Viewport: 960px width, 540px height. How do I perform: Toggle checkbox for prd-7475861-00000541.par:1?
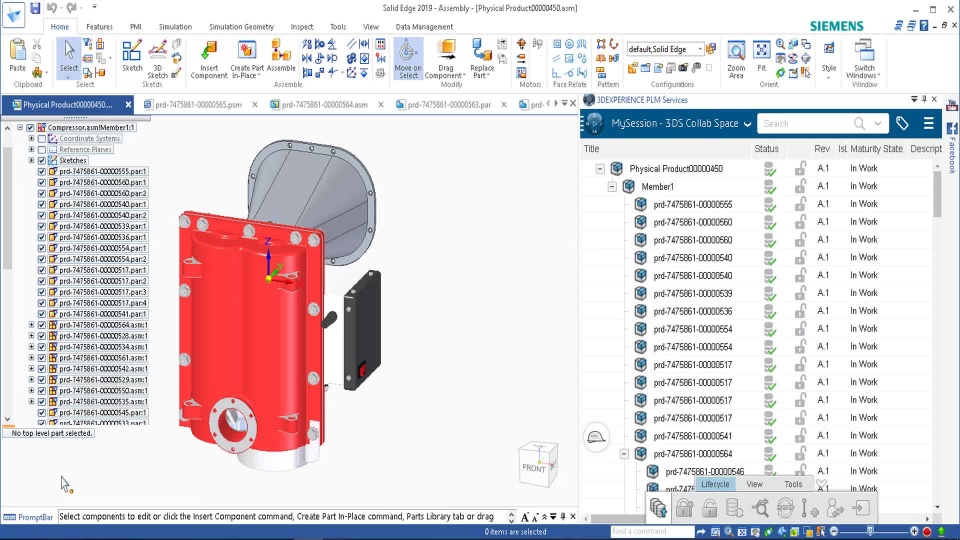click(42, 314)
